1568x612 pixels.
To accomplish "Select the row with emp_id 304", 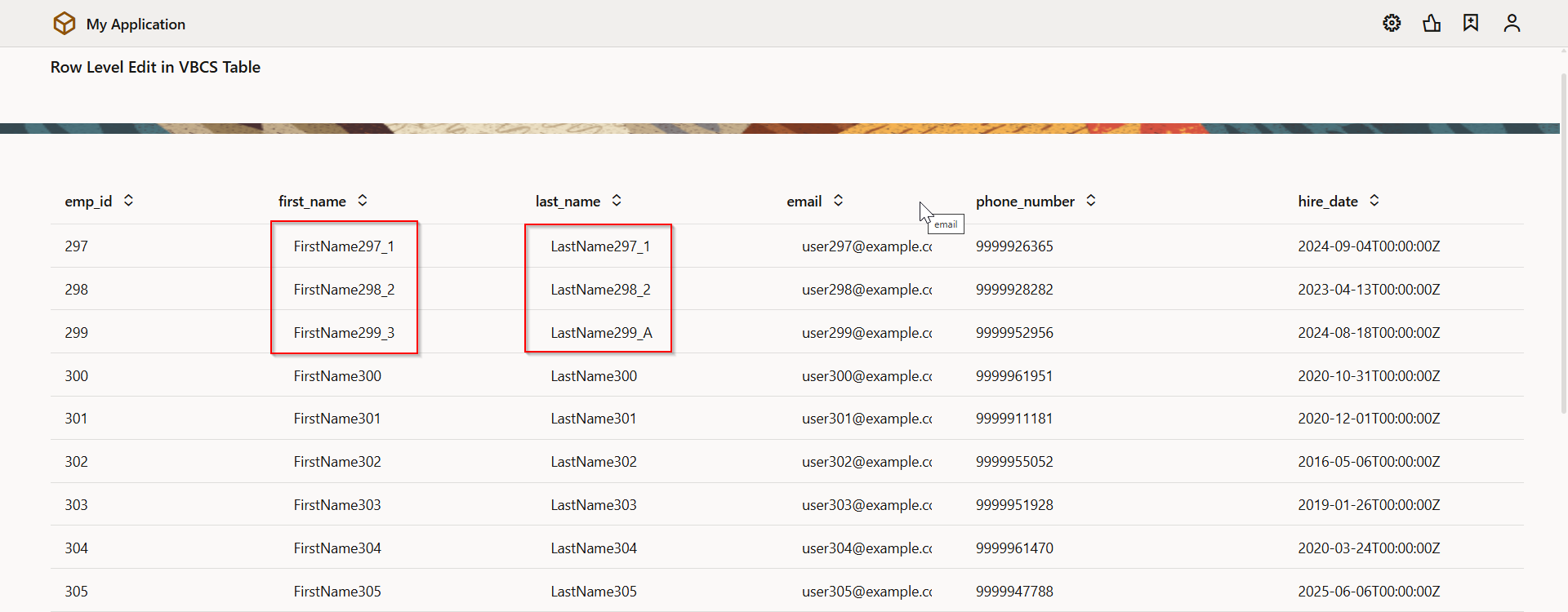I will [77, 548].
